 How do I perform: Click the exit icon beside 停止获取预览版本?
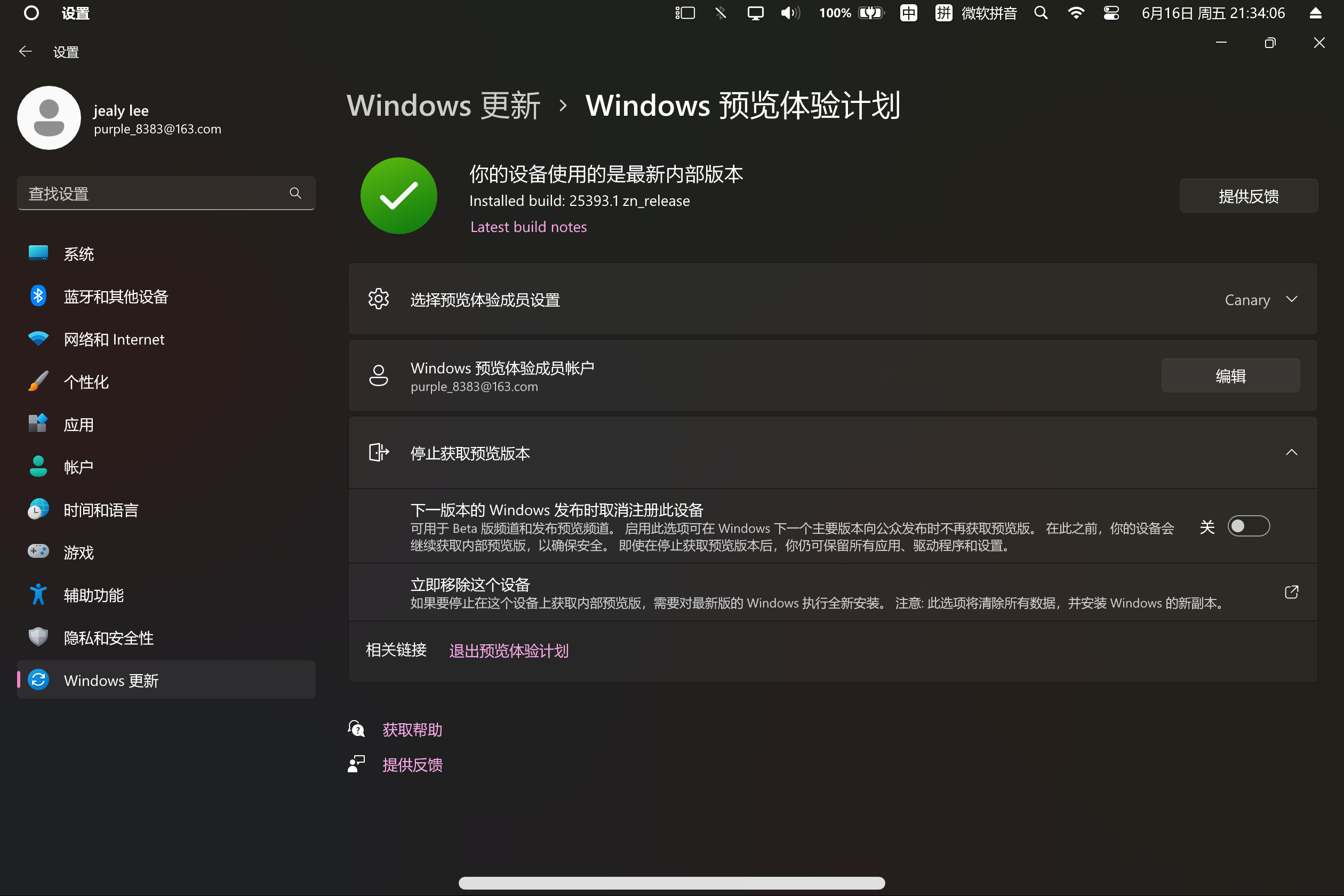(x=378, y=452)
